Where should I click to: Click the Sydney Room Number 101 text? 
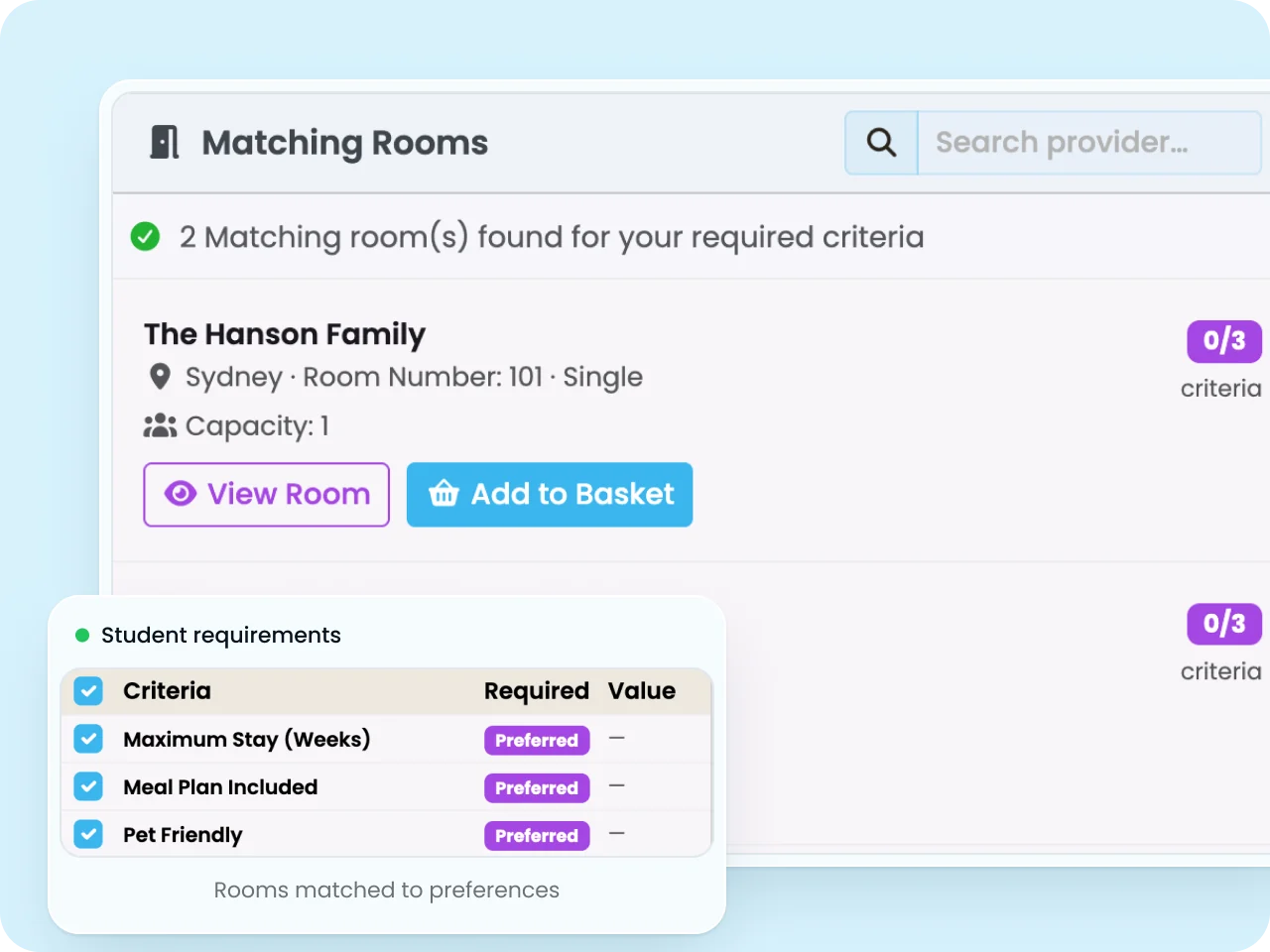click(x=414, y=377)
